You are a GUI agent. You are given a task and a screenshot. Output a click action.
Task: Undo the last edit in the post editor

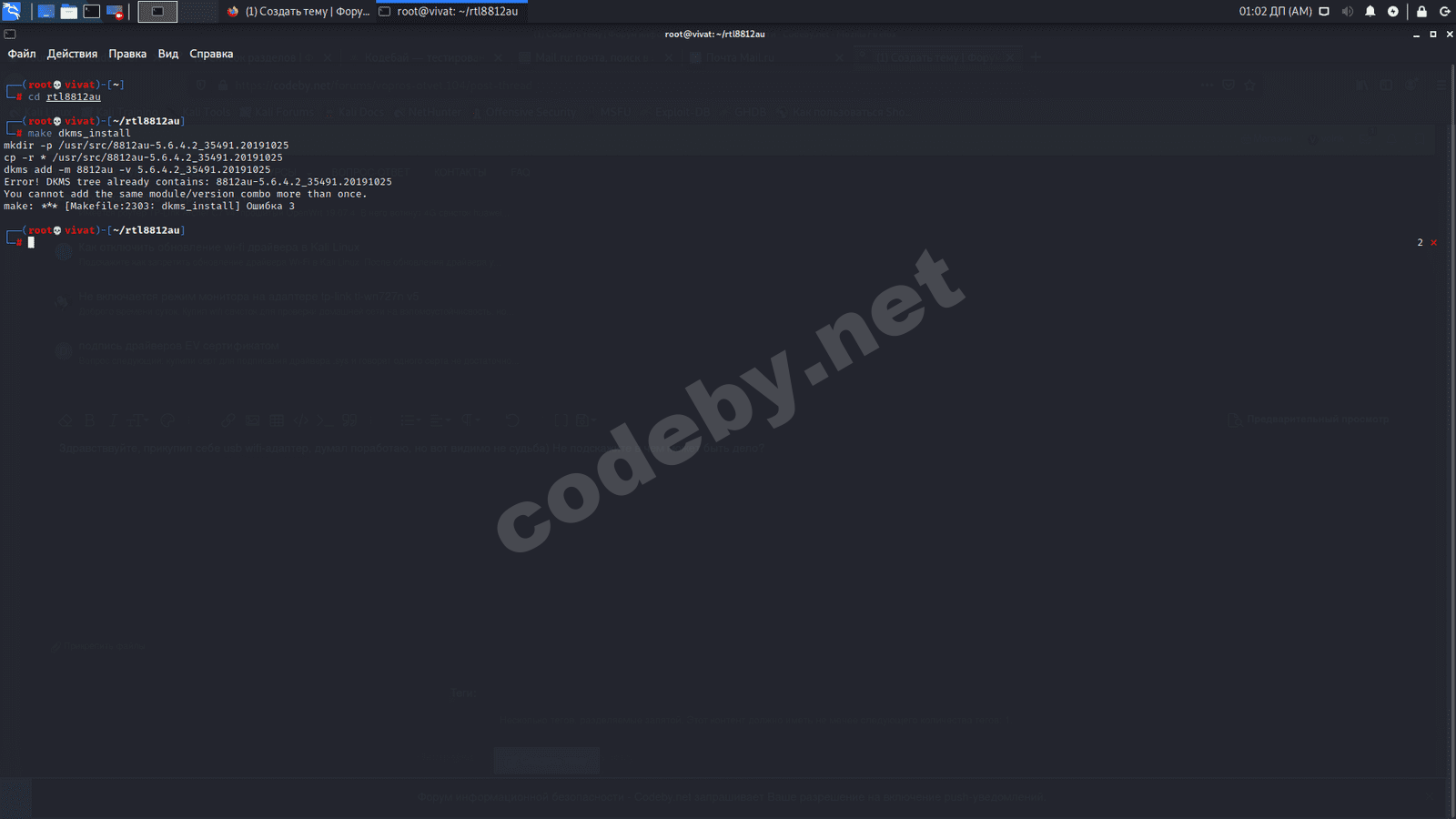(x=513, y=420)
